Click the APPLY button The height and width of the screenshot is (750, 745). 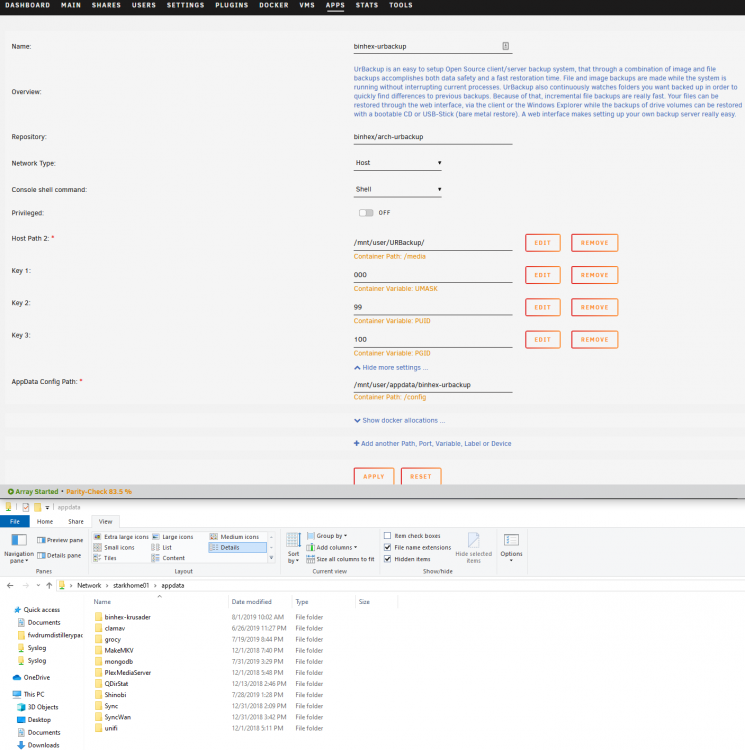(x=374, y=476)
